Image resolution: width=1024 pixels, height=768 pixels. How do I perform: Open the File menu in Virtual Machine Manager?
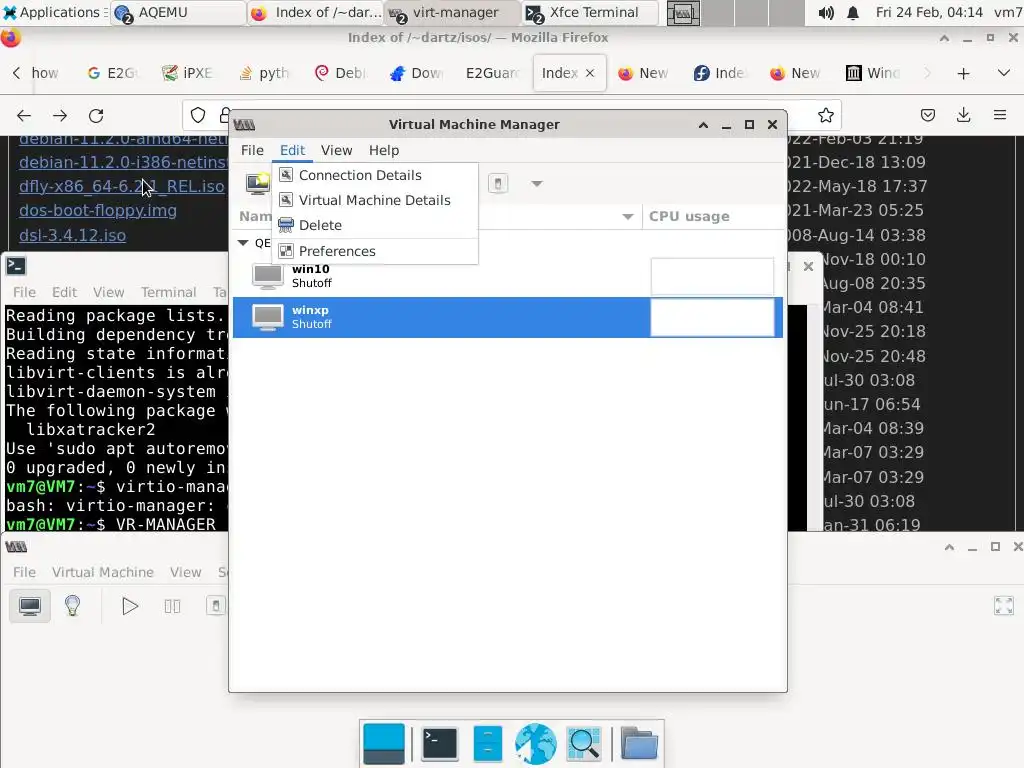(x=252, y=150)
